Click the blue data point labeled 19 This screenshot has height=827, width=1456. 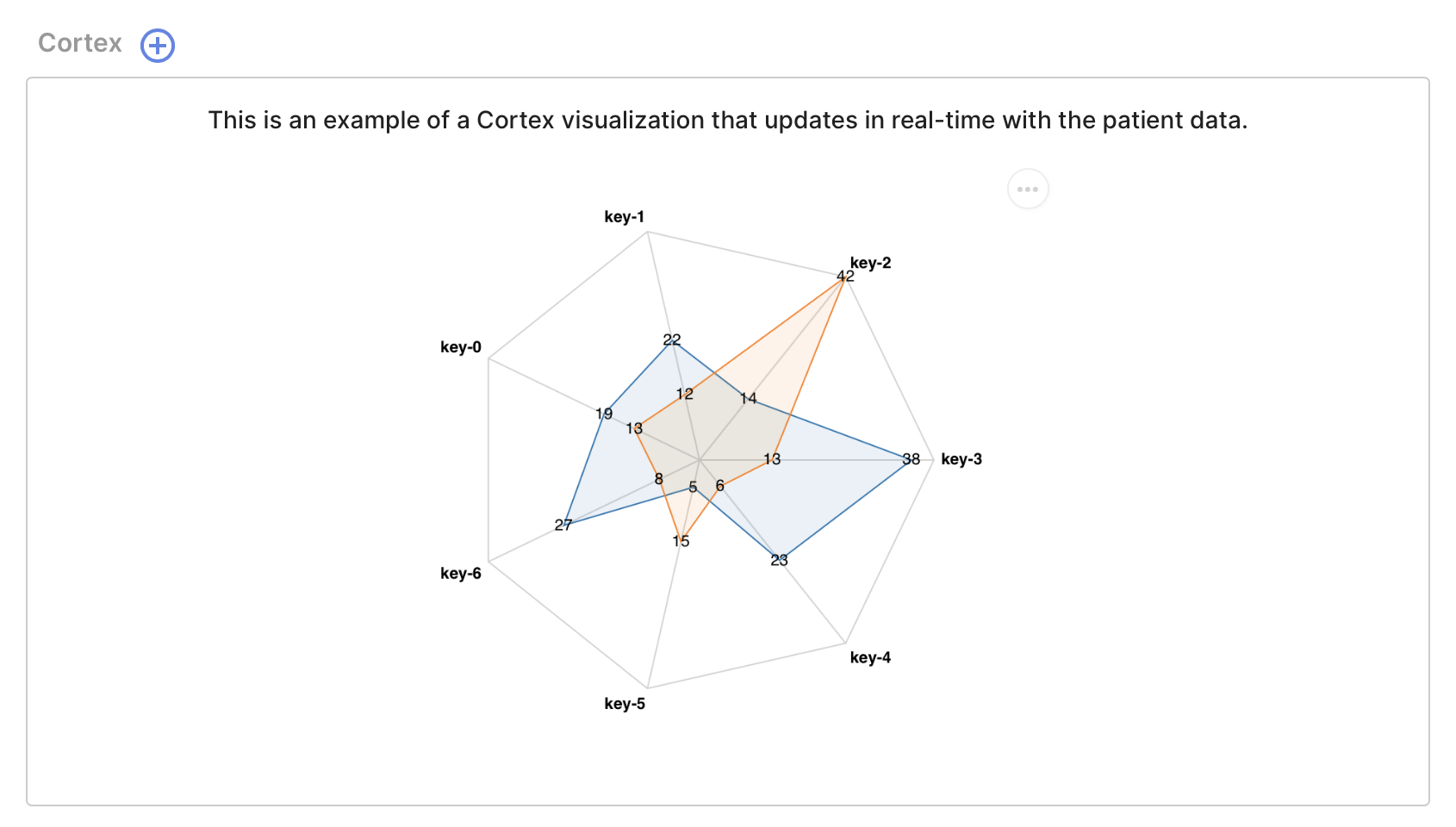[x=604, y=413]
